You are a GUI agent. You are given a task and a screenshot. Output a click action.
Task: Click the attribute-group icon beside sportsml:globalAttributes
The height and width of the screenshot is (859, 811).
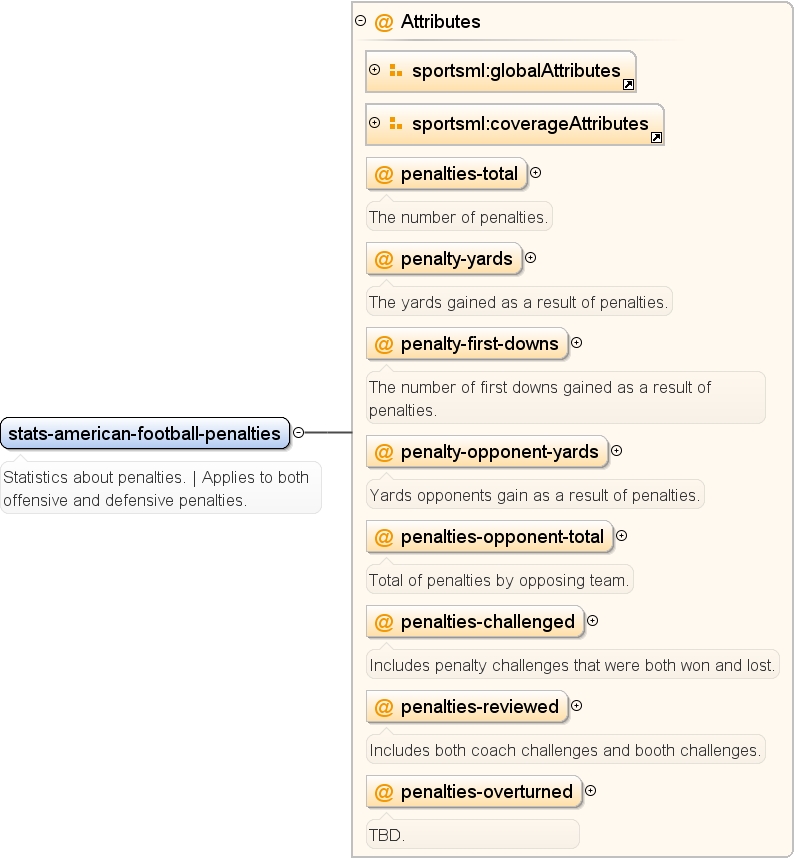coord(396,70)
